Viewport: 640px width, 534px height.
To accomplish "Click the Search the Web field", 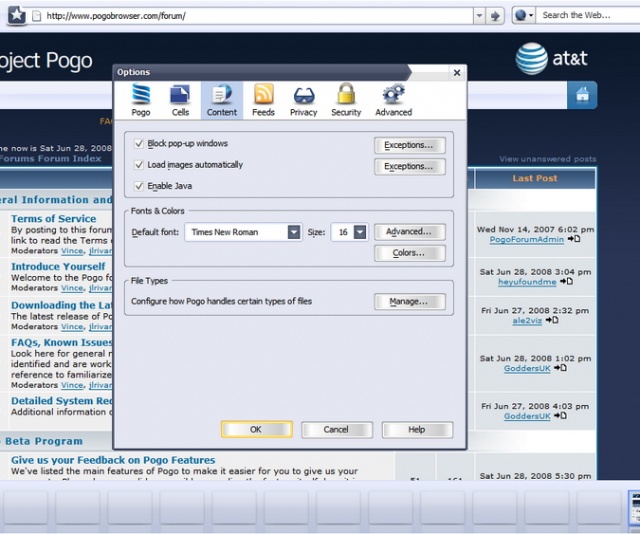I will click(x=588, y=16).
